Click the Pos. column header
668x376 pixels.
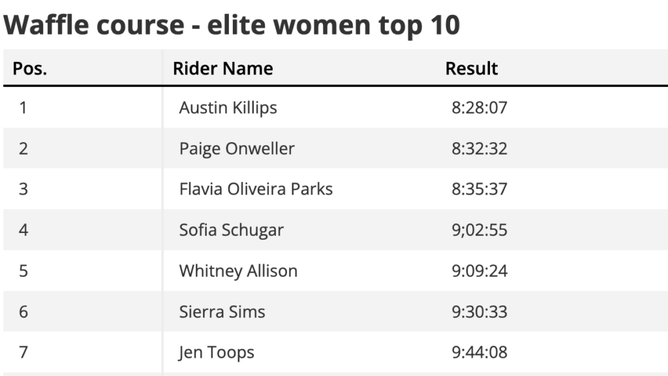30,68
